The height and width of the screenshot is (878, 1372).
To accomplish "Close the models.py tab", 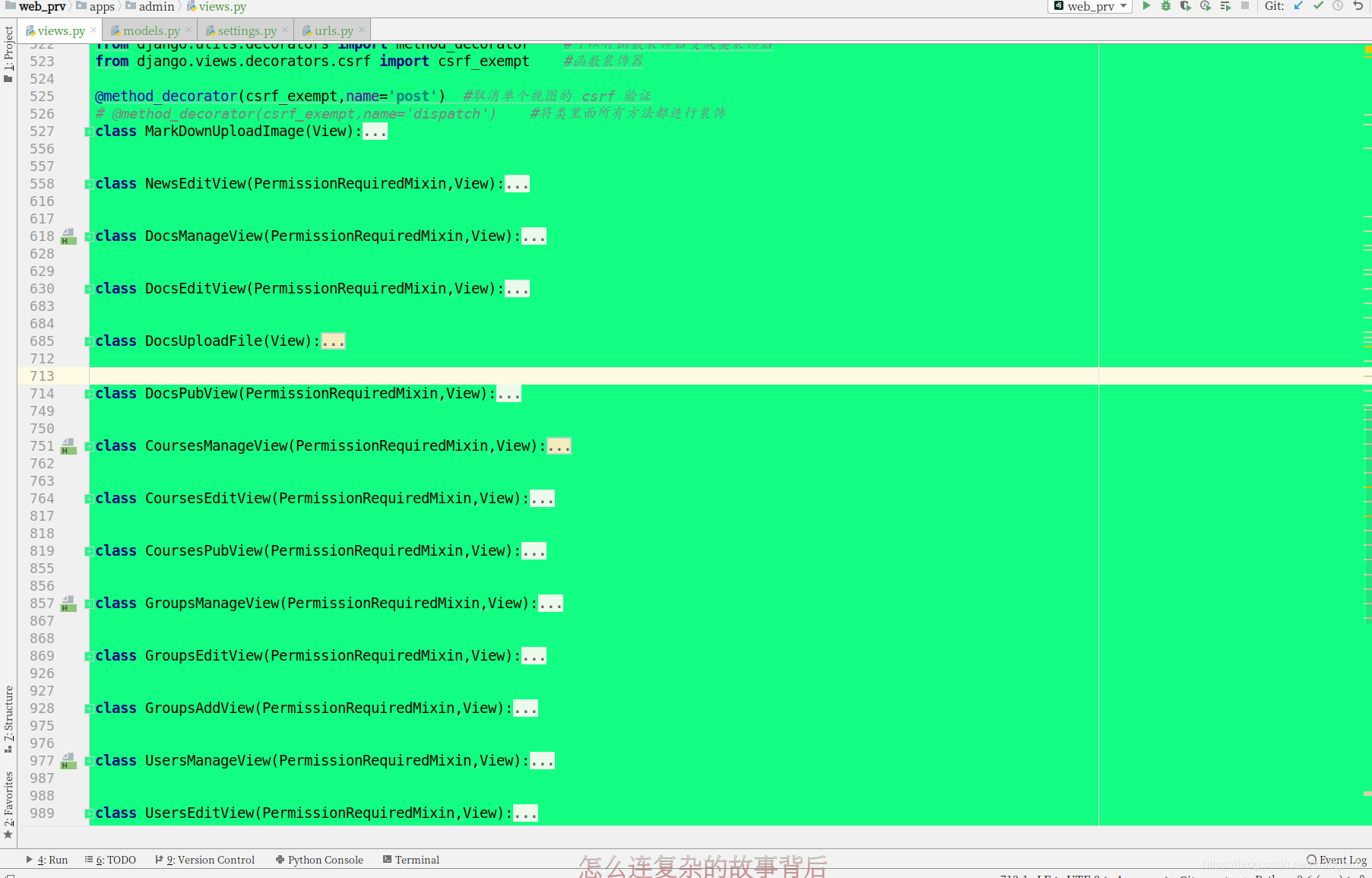I will (x=189, y=30).
